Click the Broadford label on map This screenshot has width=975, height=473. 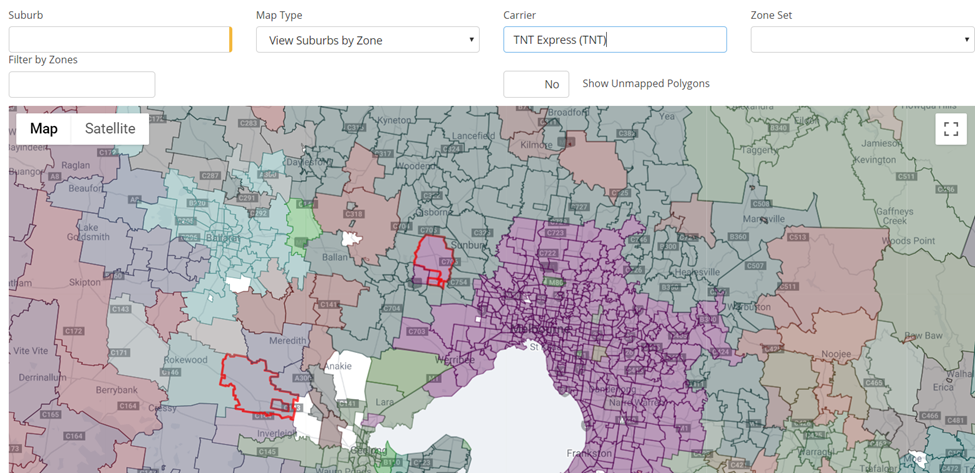(568, 112)
